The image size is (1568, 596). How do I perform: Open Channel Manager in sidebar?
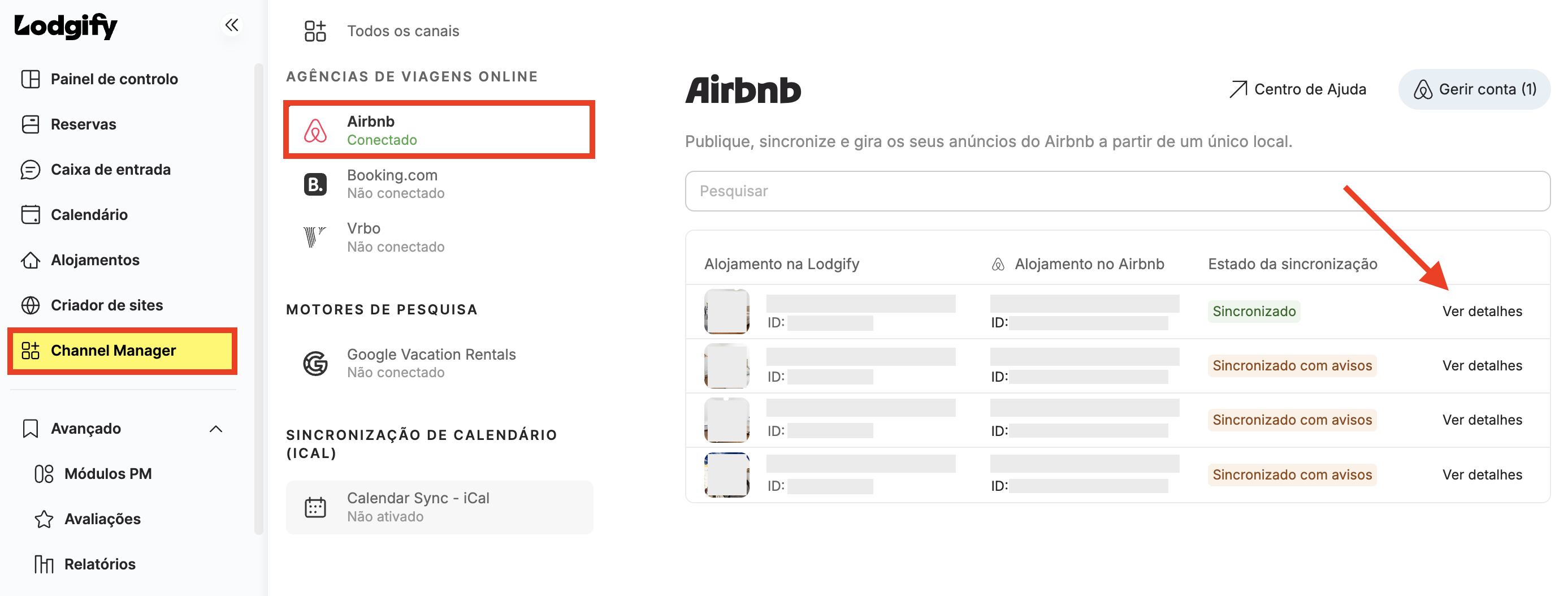[x=122, y=351]
